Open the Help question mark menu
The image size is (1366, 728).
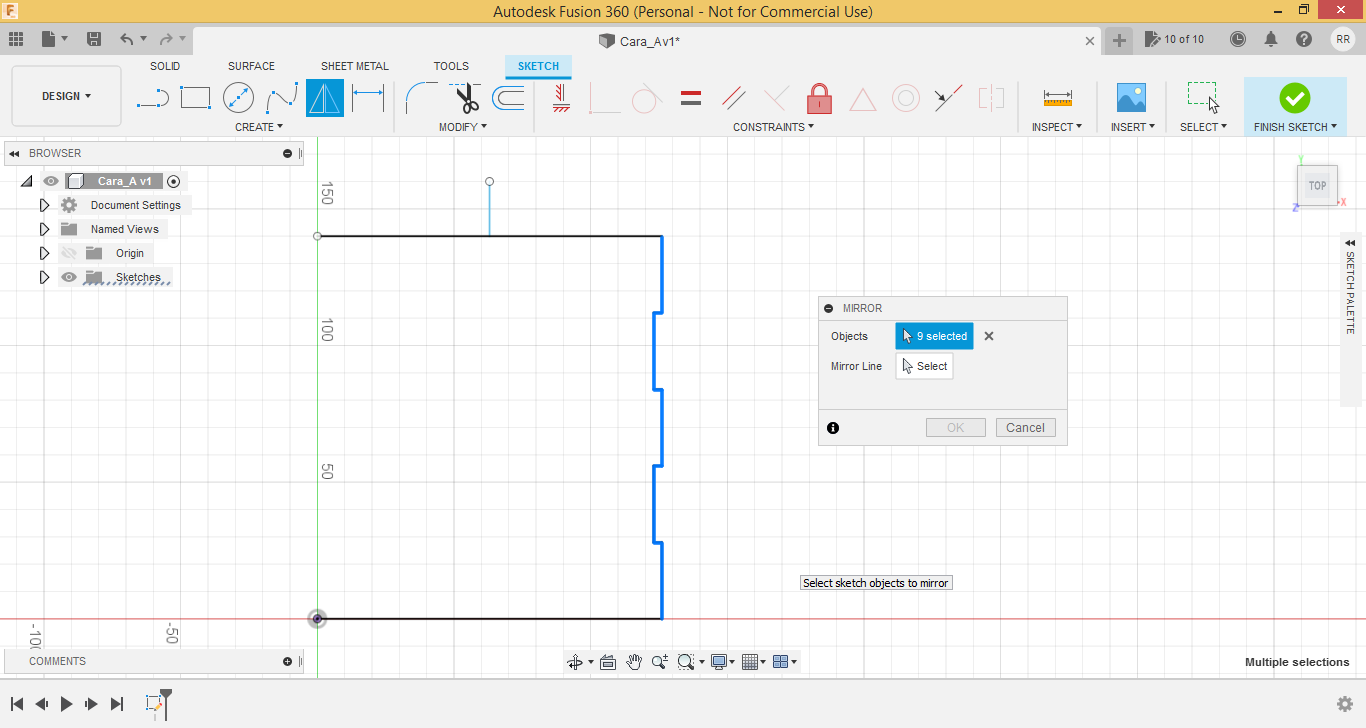click(1304, 39)
